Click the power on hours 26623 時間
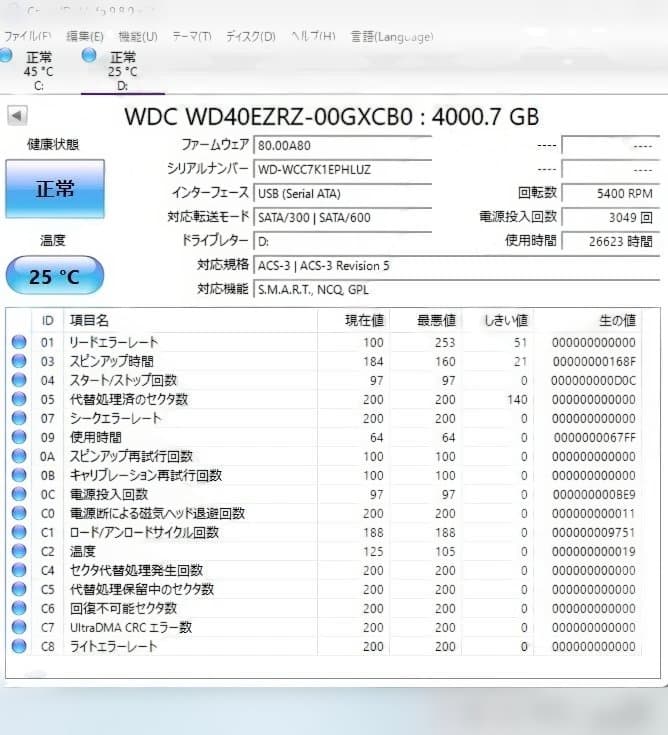This screenshot has width=668, height=735. coord(611,241)
